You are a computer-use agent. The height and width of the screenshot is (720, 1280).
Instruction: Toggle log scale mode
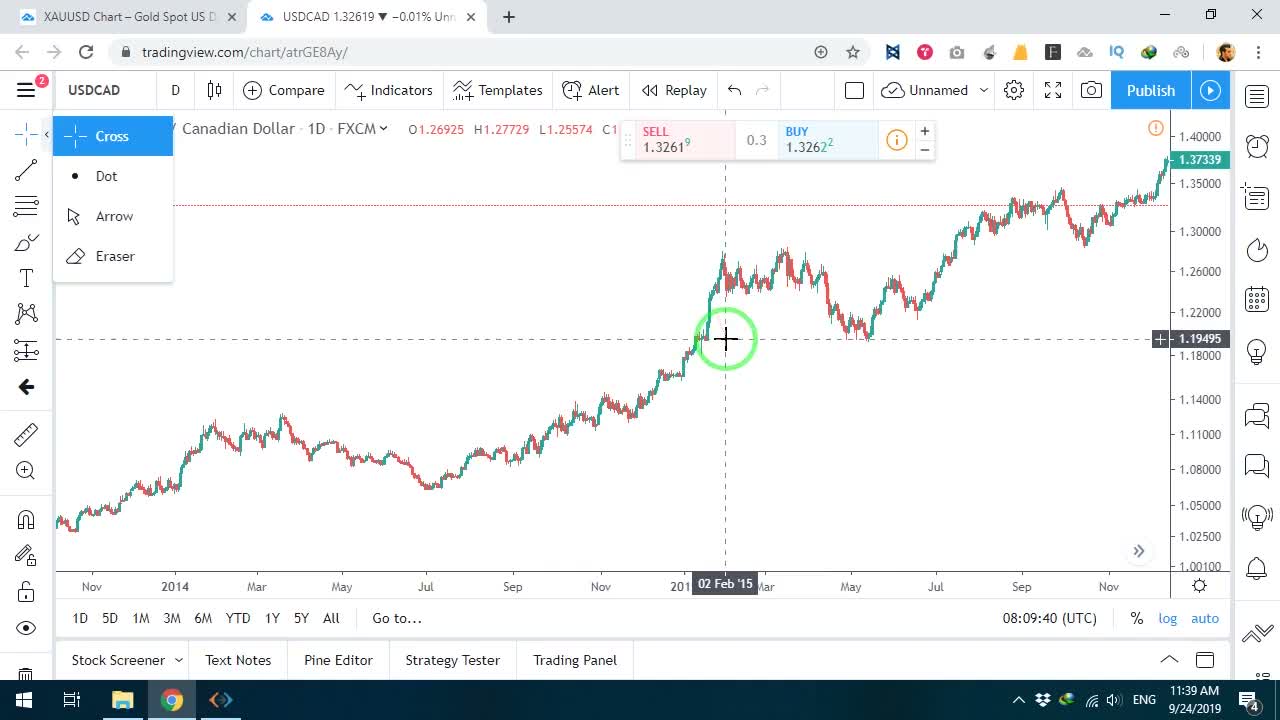[x=1168, y=618]
